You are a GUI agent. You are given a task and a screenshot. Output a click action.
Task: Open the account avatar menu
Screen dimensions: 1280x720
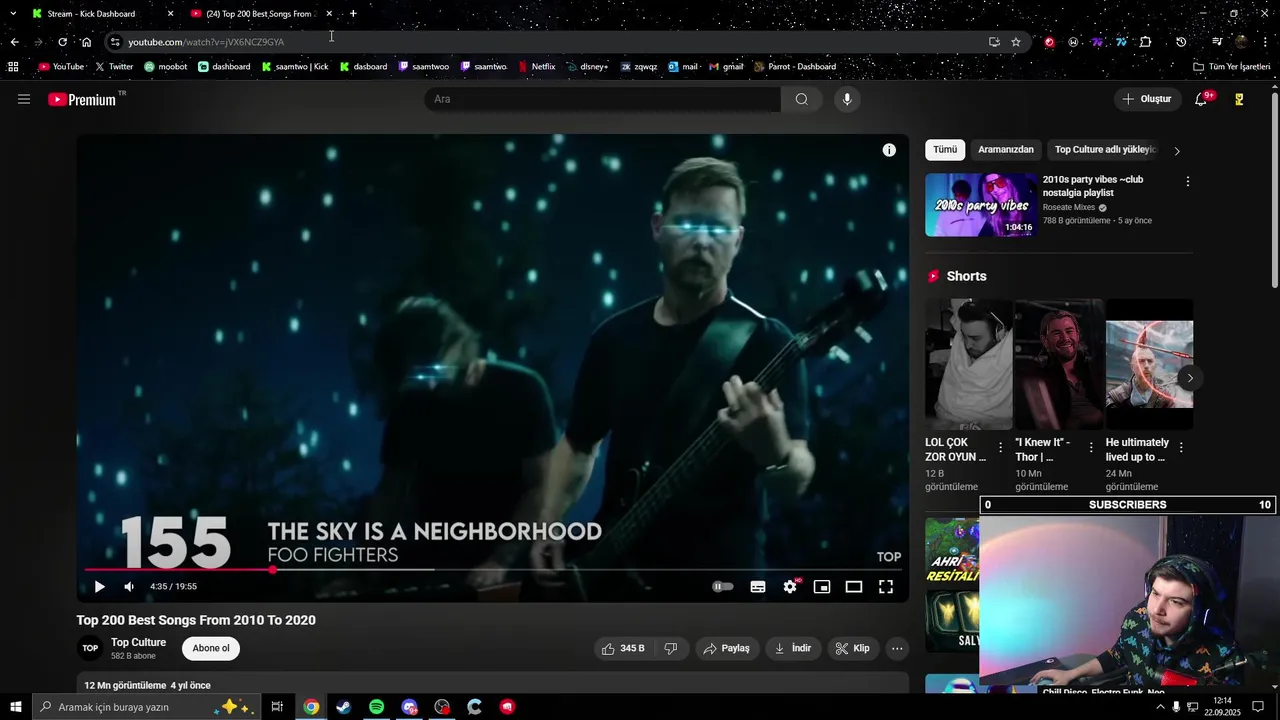click(x=1239, y=99)
